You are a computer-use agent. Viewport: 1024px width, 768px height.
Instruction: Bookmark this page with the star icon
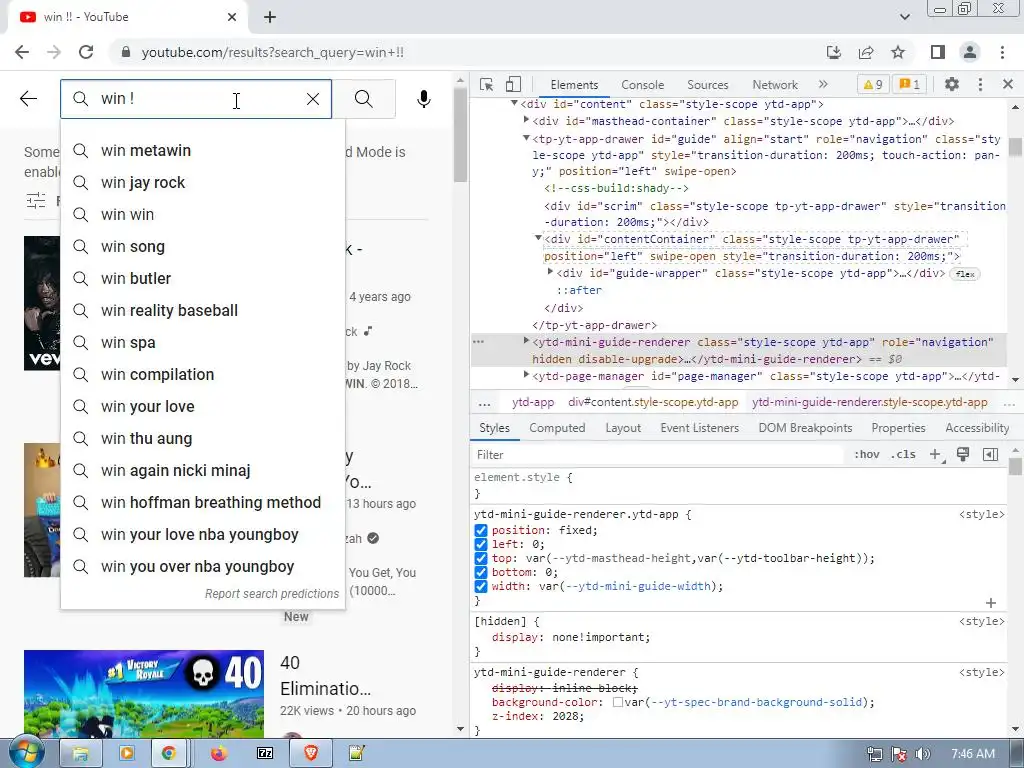(898, 52)
